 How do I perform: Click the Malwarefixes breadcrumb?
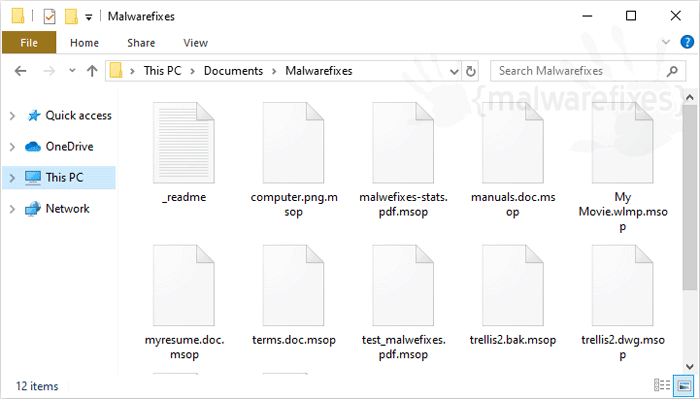click(x=319, y=71)
